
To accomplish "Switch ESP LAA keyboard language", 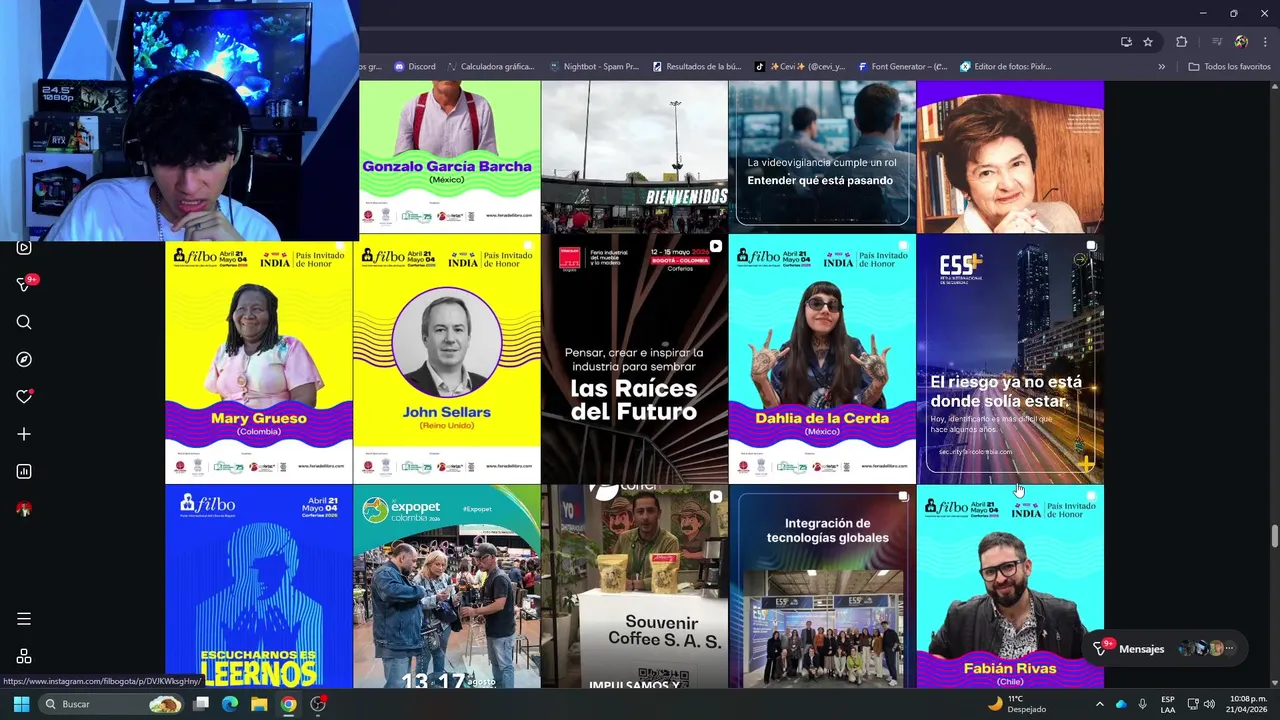I will click(x=1168, y=704).
